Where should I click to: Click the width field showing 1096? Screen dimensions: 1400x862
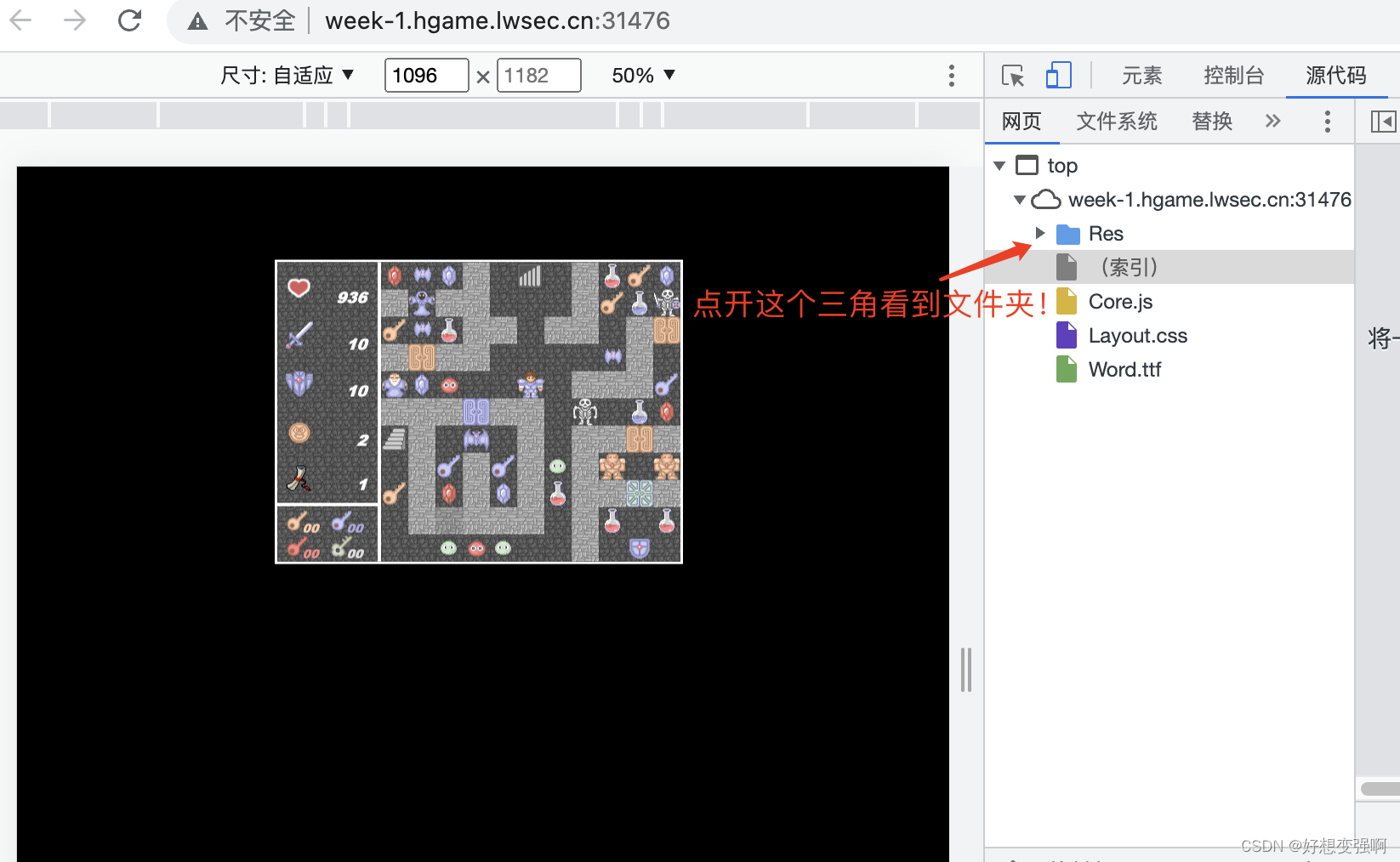426,76
